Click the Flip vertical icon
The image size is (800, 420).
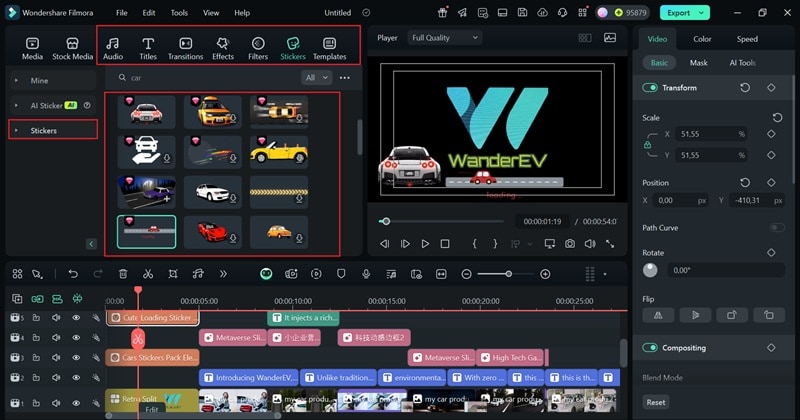pos(695,315)
